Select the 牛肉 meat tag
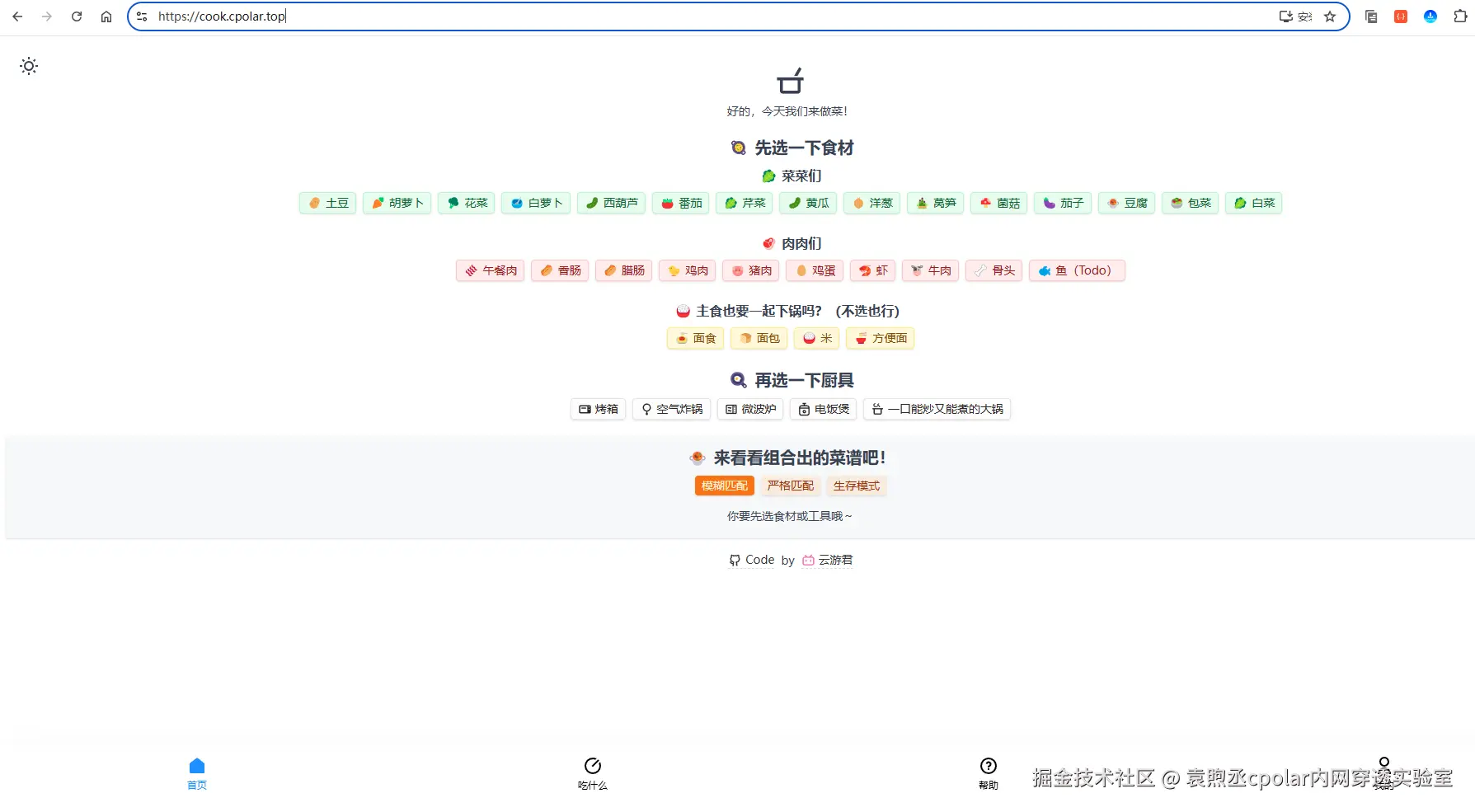Image resolution: width=1475 pixels, height=812 pixels. click(x=931, y=270)
